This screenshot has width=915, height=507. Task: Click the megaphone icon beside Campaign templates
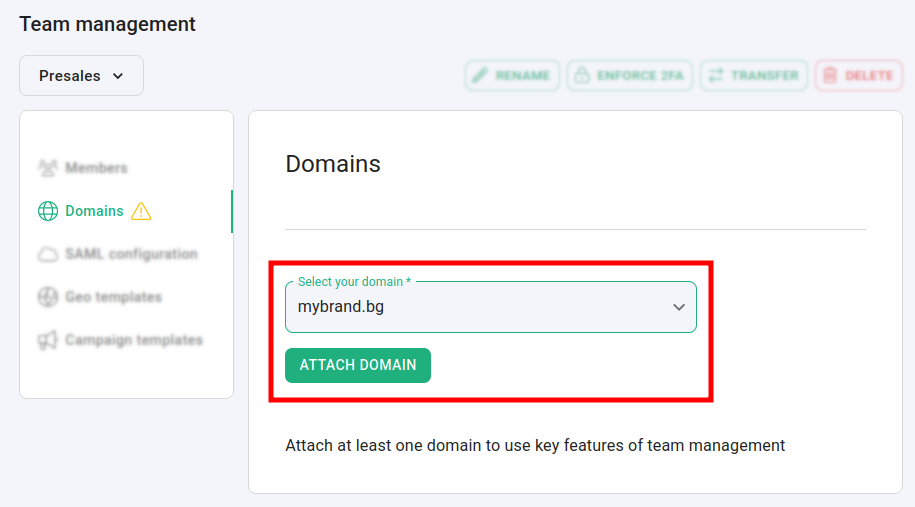point(47,341)
